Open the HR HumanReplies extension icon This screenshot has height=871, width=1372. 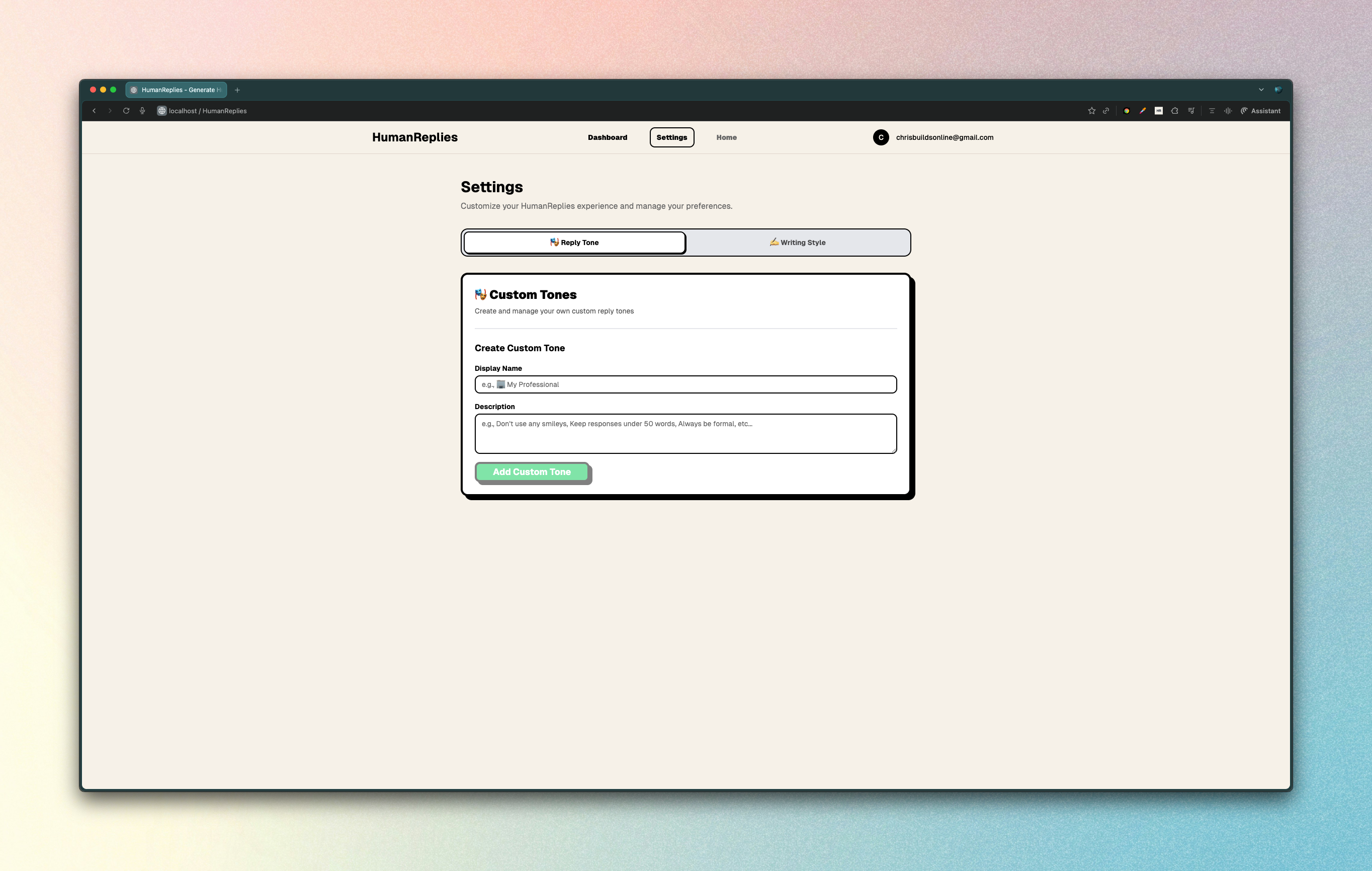pyautogui.click(x=1158, y=111)
